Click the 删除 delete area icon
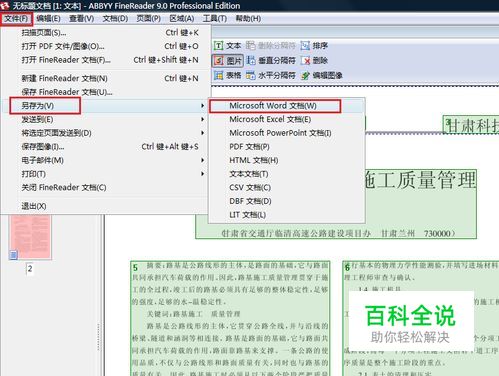This screenshot has height=376, width=499. pyautogui.click(x=305, y=60)
